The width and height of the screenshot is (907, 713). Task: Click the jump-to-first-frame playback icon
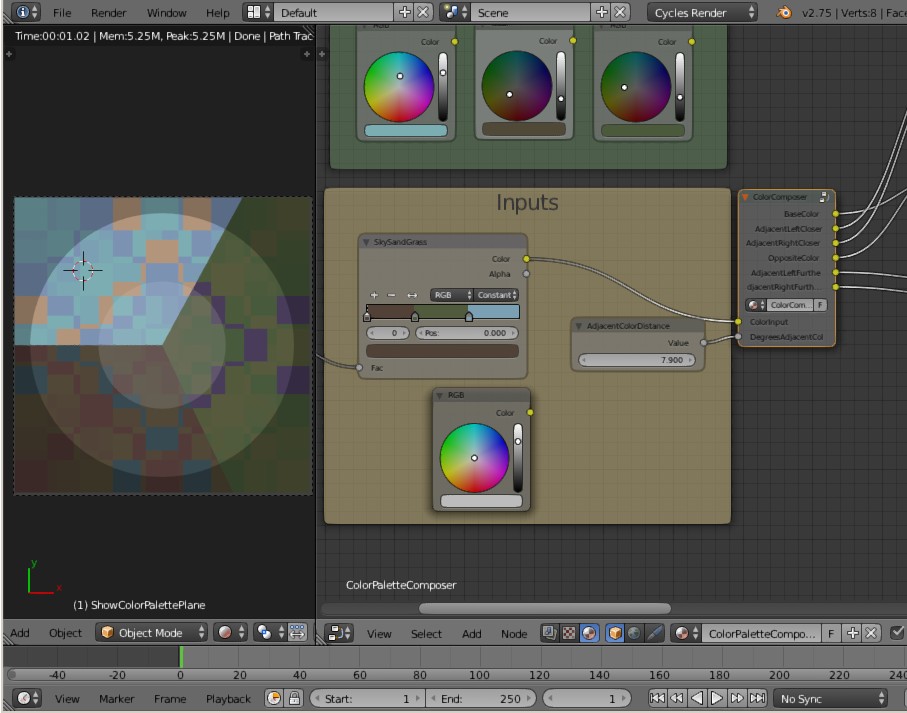pyautogui.click(x=657, y=698)
